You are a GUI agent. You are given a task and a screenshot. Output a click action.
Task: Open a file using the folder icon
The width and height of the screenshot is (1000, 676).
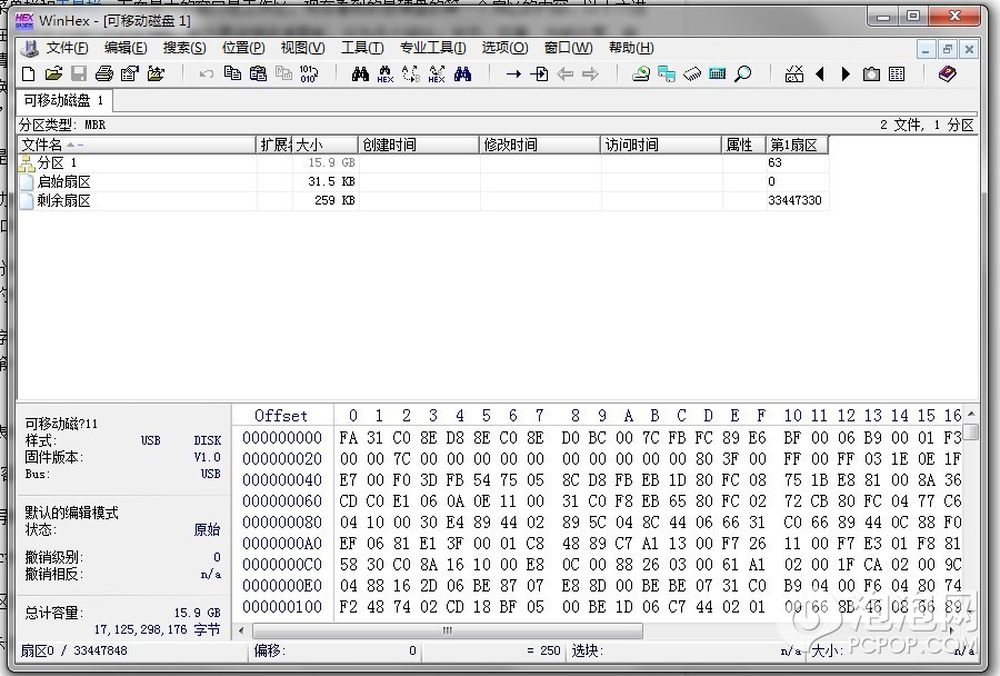pos(54,74)
